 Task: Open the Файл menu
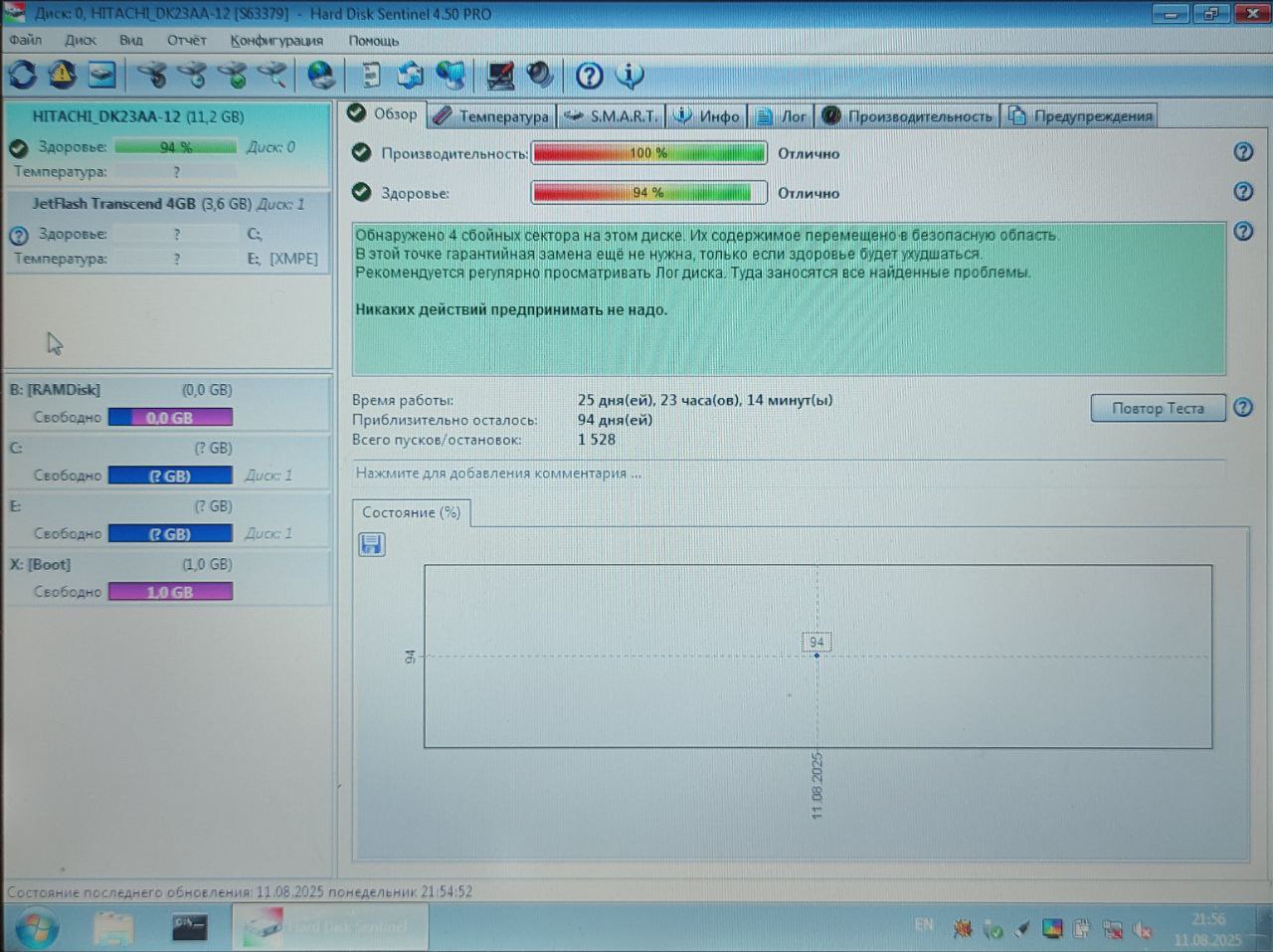(x=26, y=40)
